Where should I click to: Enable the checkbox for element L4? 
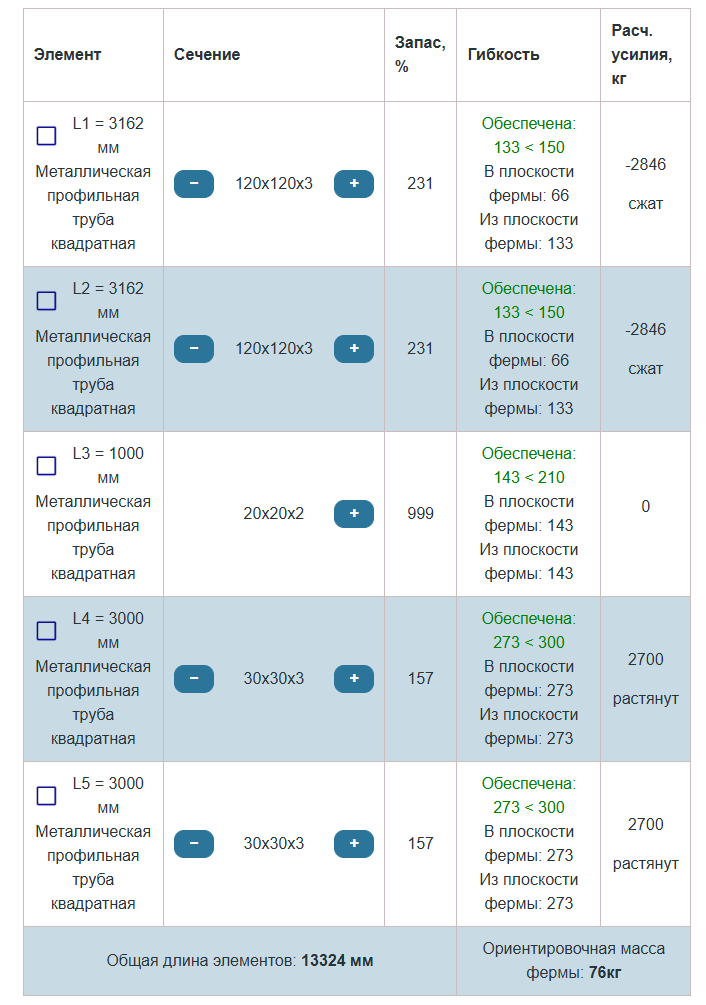point(46,631)
